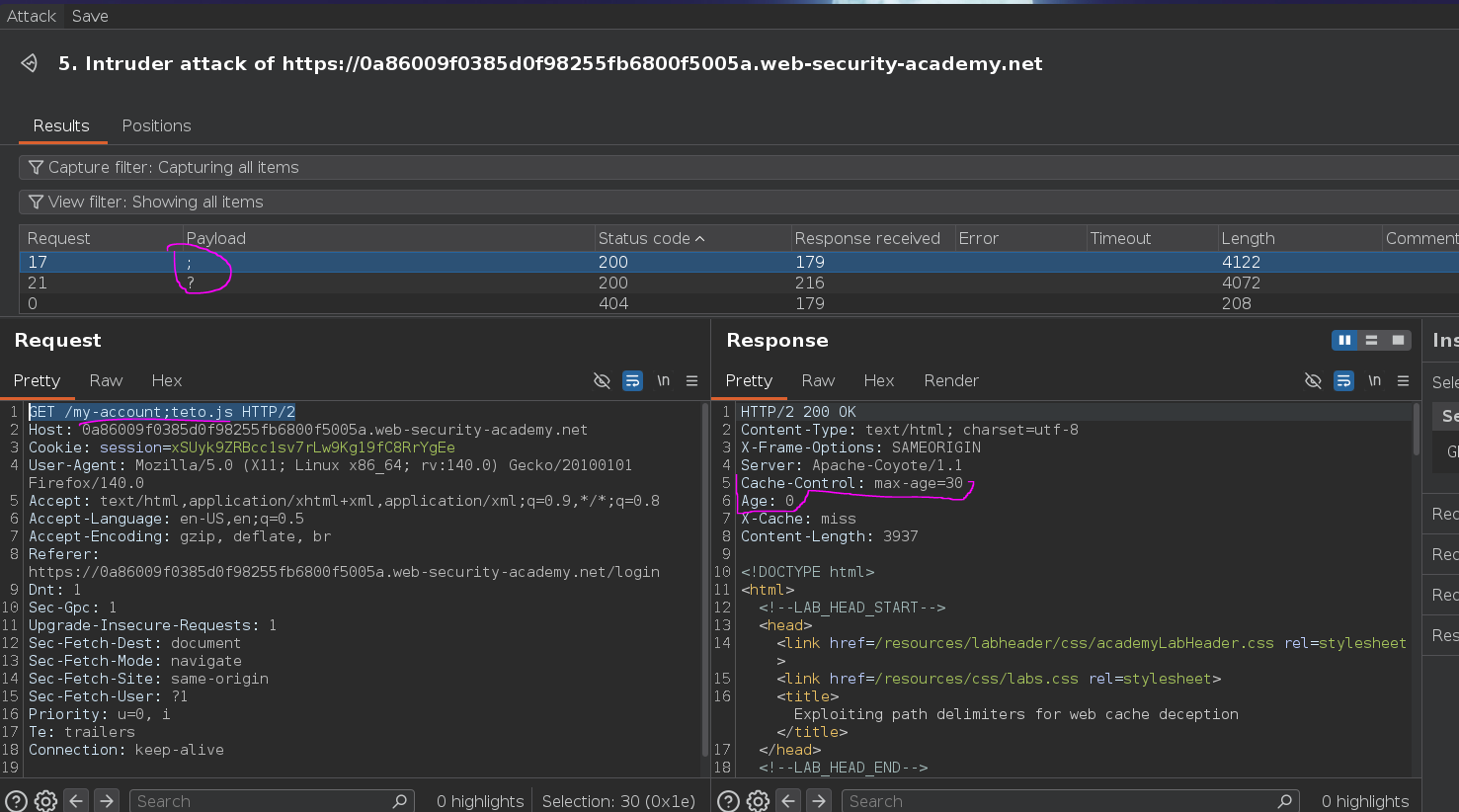Select result row for request 17
The image size is (1459, 812).
739,262
